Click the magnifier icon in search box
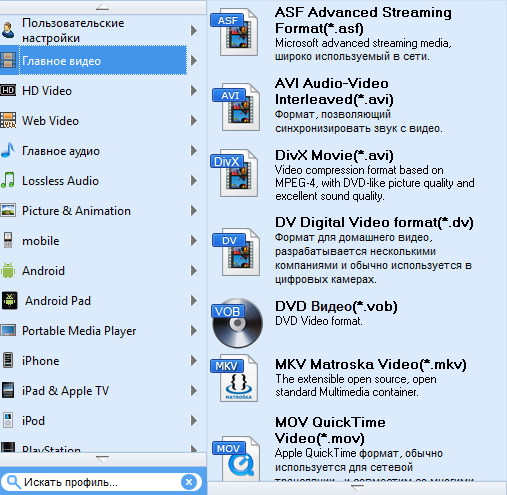Viewport: 507px width, 495px height. coord(13,482)
